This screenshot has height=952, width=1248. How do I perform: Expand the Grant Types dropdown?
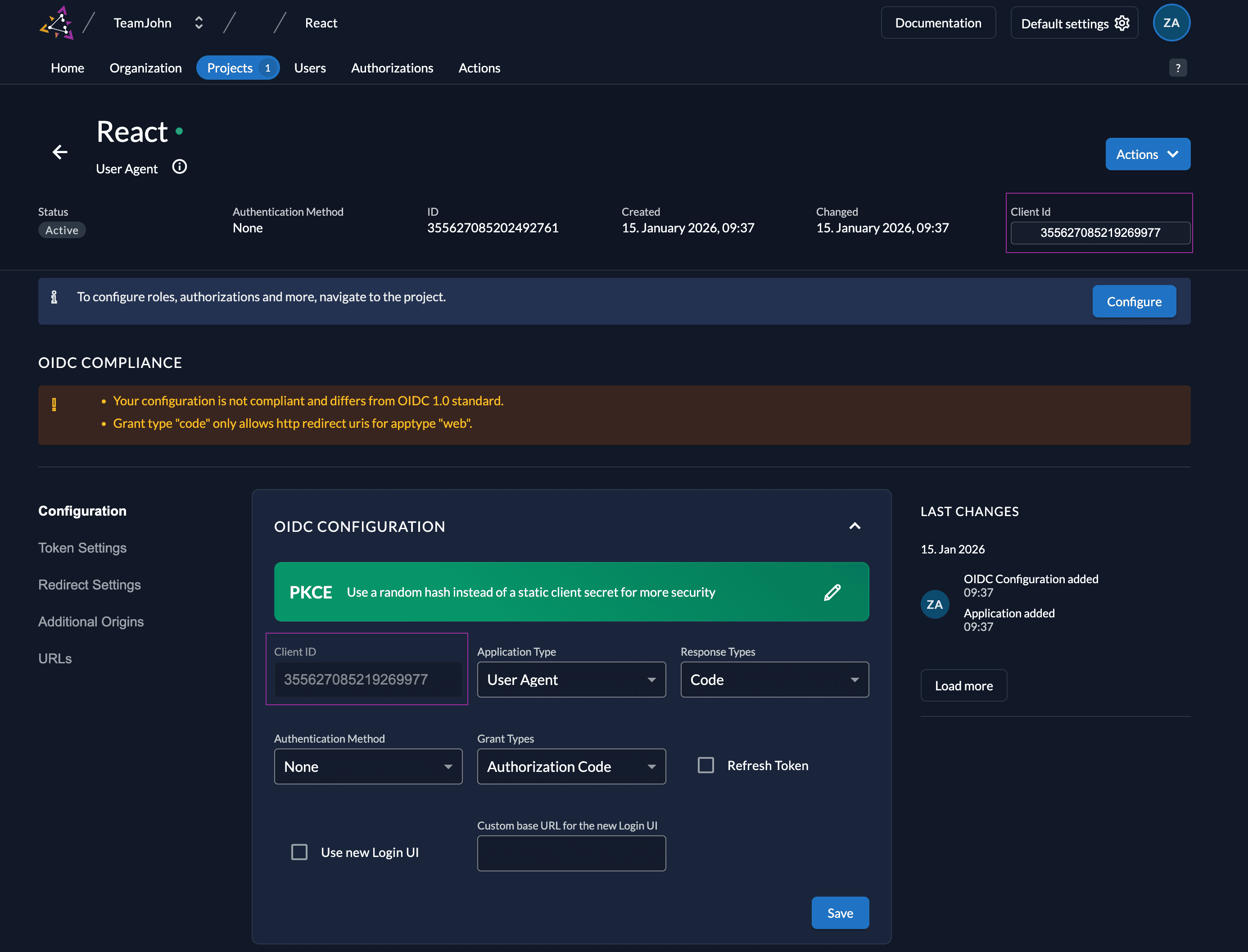click(571, 767)
